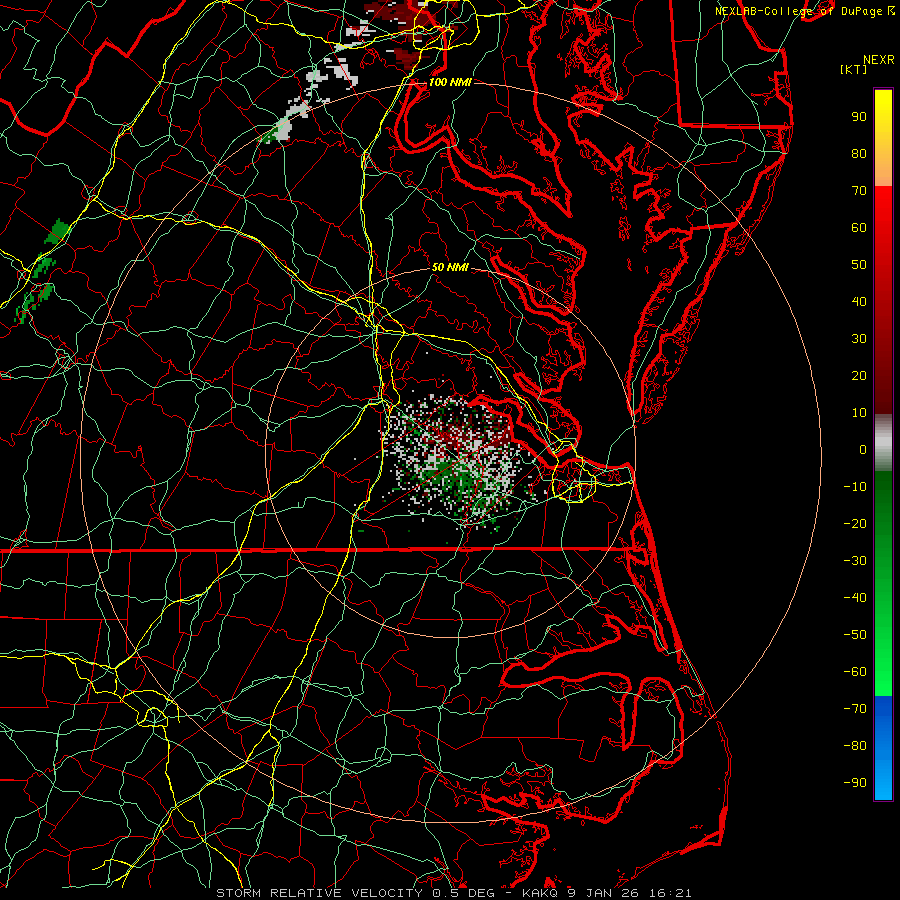Click the 60 value on the velocity scale
The width and height of the screenshot is (900, 900).
(859, 228)
